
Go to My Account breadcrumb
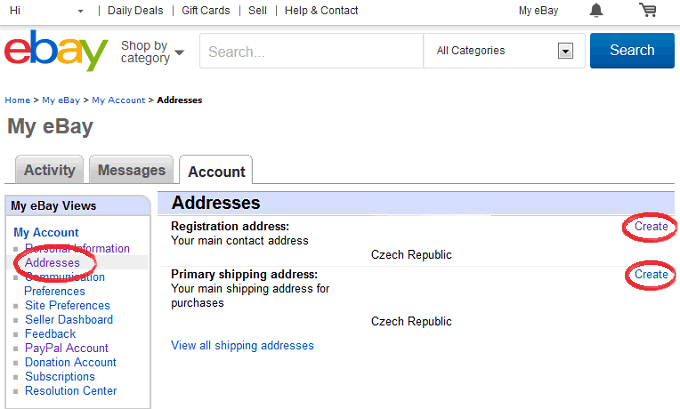point(118,100)
